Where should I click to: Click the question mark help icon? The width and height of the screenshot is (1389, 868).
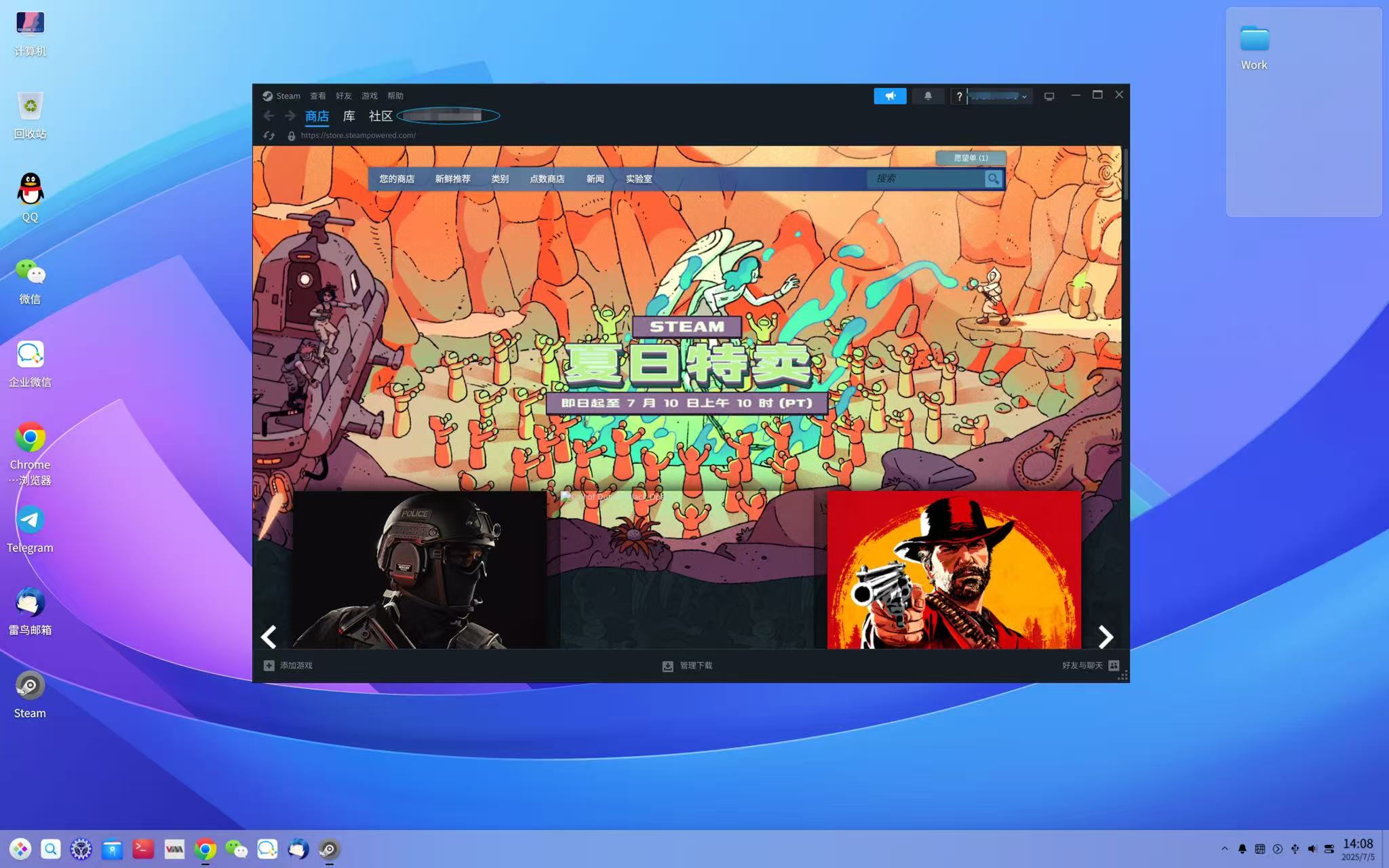pos(958,97)
